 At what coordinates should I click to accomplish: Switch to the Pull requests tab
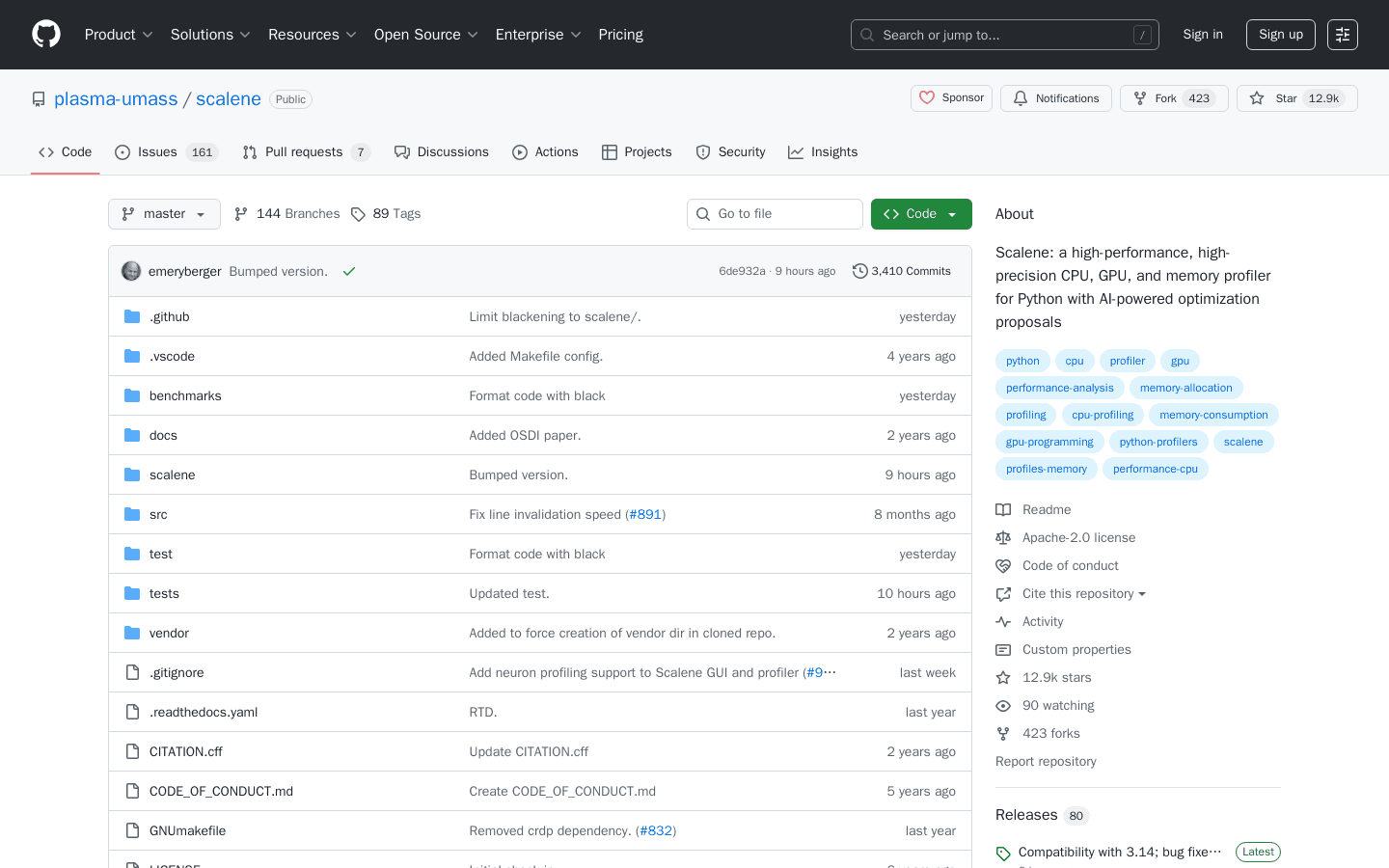(x=306, y=152)
